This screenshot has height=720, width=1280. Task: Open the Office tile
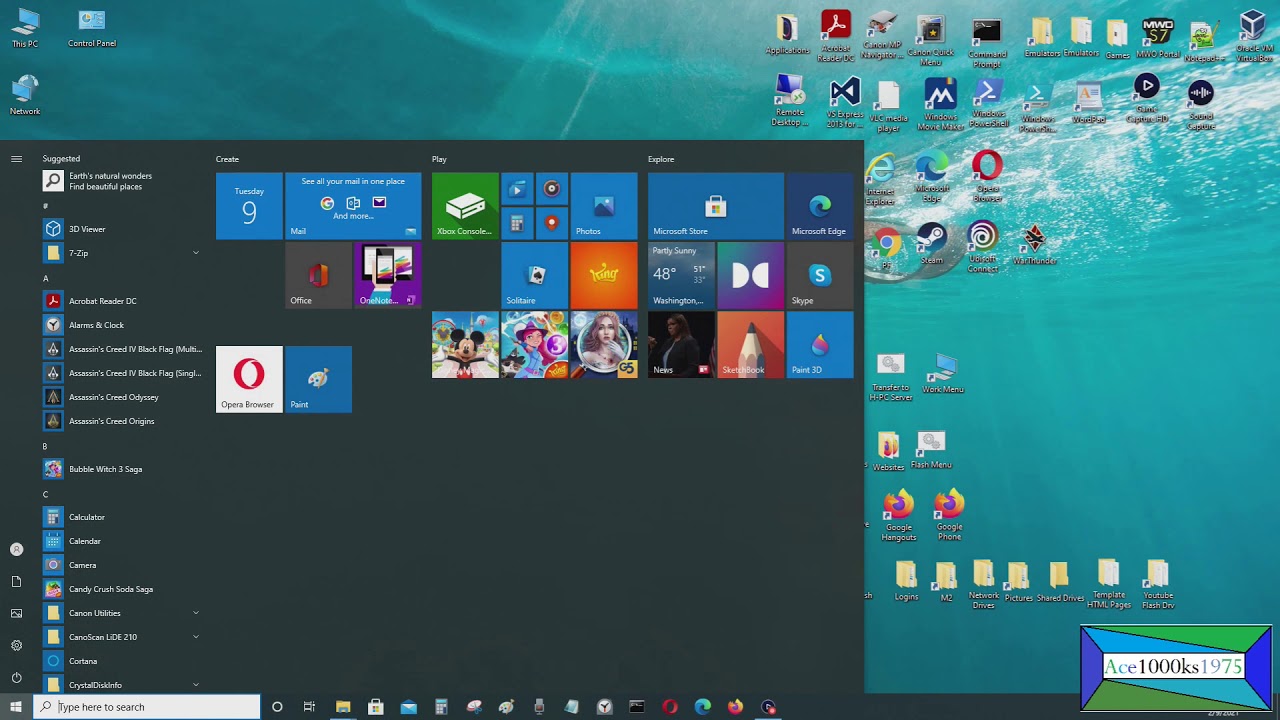tap(318, 275)
